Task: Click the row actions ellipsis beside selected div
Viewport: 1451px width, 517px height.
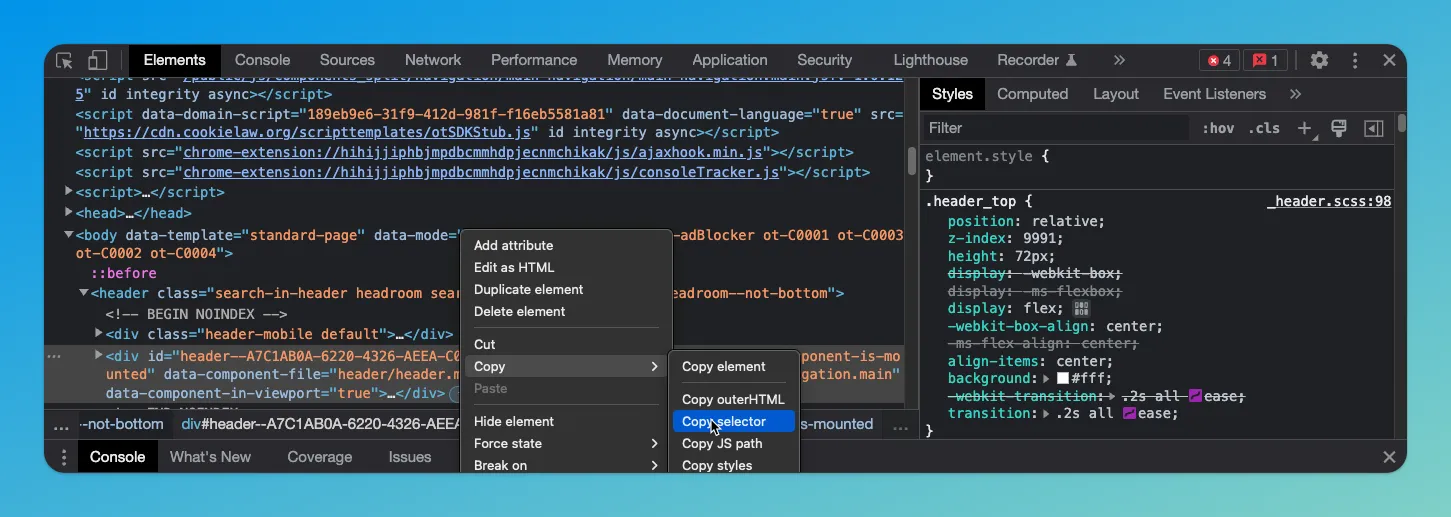Action: click(x=54, y=356)
